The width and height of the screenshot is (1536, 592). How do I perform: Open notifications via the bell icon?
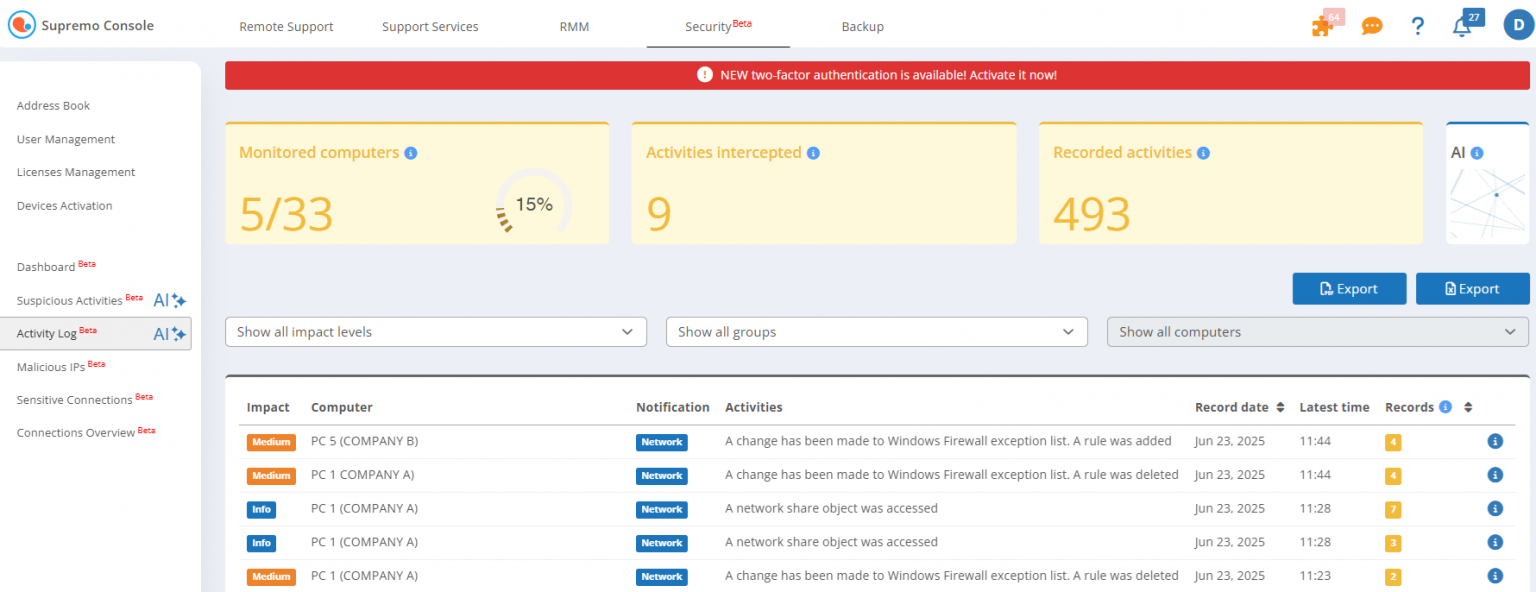tap(1461, 28)
